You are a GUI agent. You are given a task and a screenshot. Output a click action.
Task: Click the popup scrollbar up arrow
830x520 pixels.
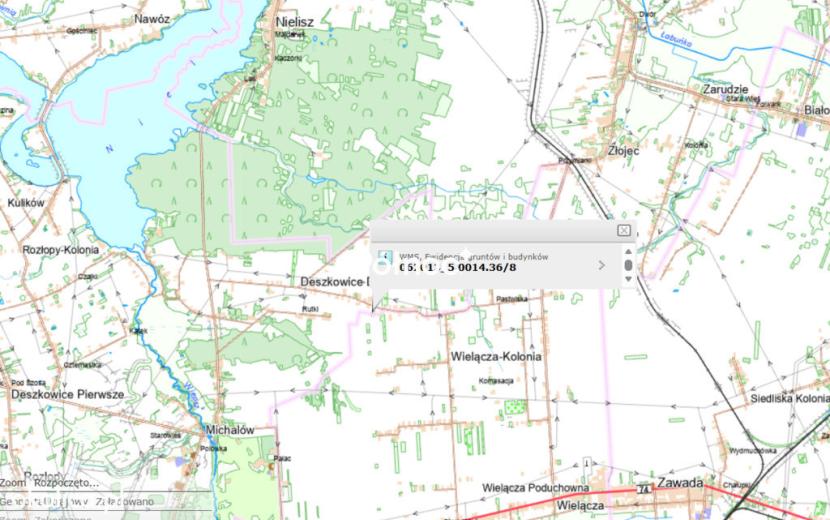pyautogui.click(x=628, y=252)
